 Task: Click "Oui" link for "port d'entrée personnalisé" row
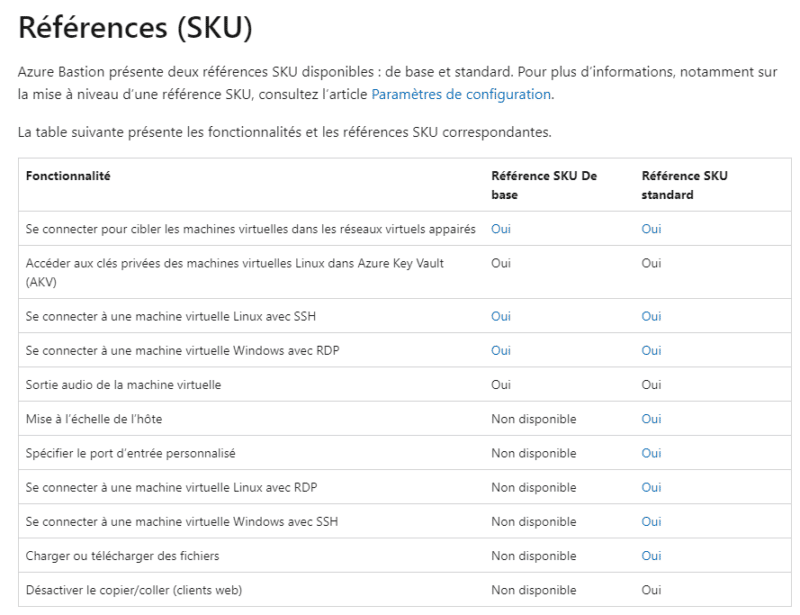(651, 453)
